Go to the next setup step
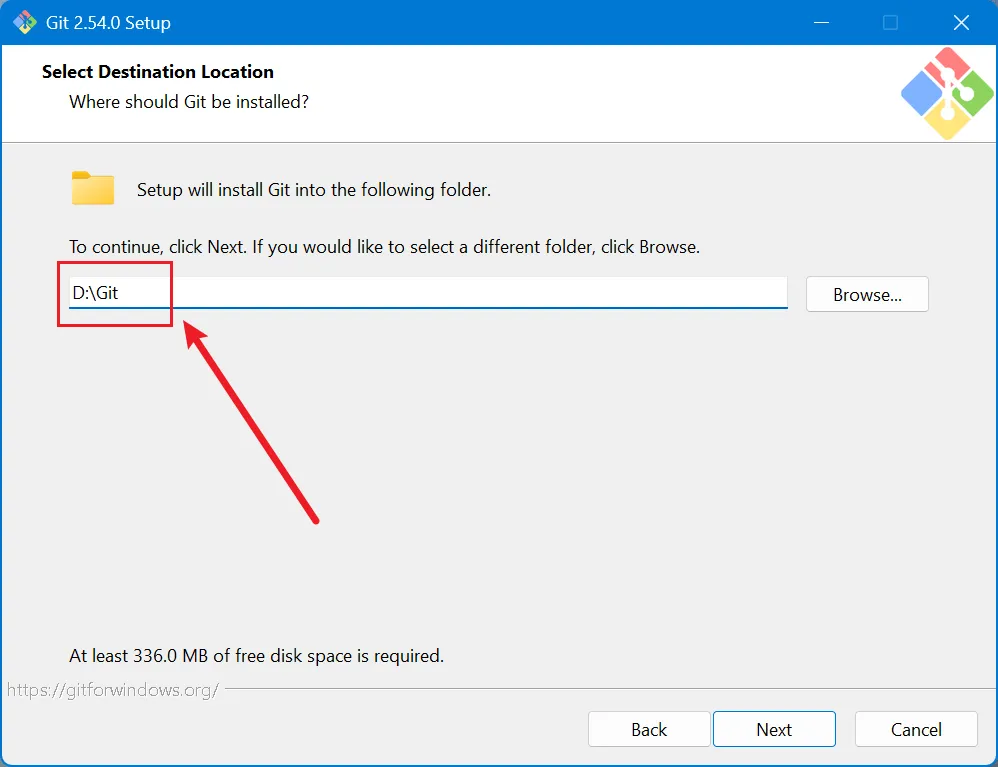The width and height of the screenshot is (998, 767). (774, 729)
